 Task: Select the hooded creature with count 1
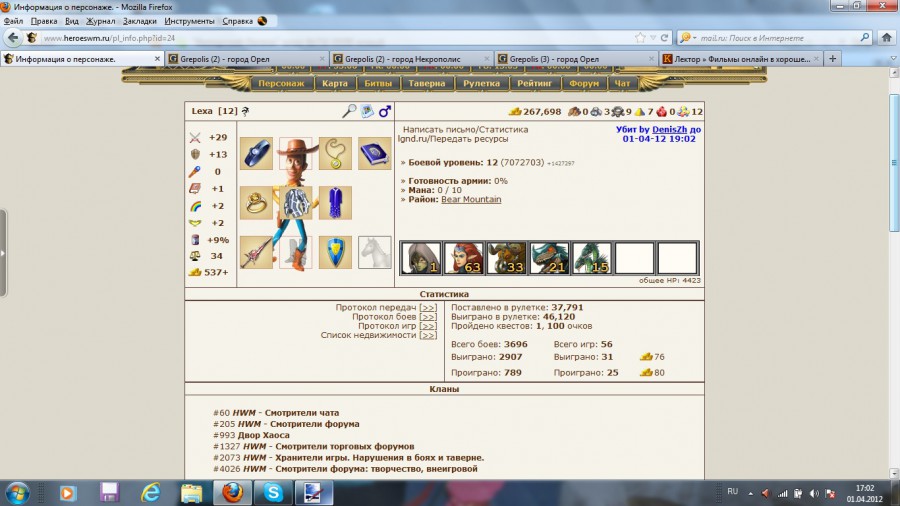(421, 258)
